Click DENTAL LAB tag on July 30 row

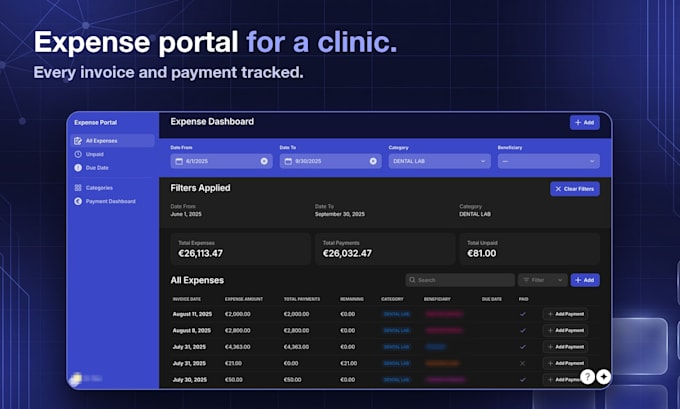pos(396,380)
